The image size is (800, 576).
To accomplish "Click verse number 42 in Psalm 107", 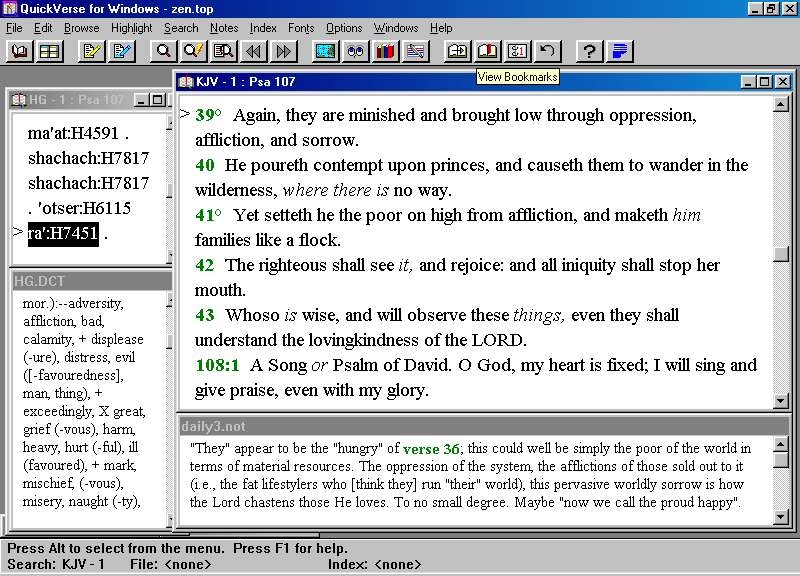I will (x=205, y=265).
